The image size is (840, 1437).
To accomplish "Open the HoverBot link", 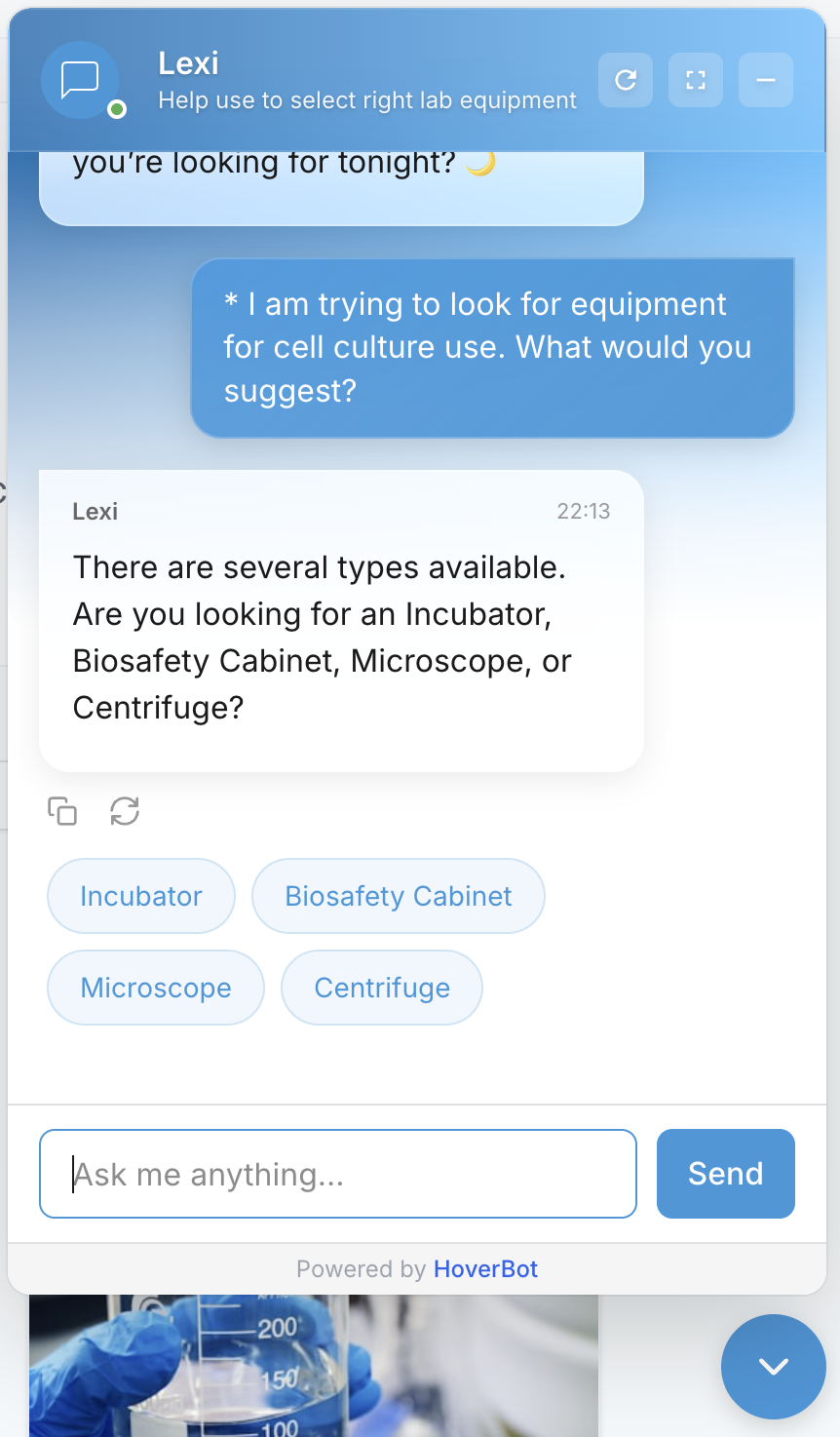I will [x=484, y=1268].
